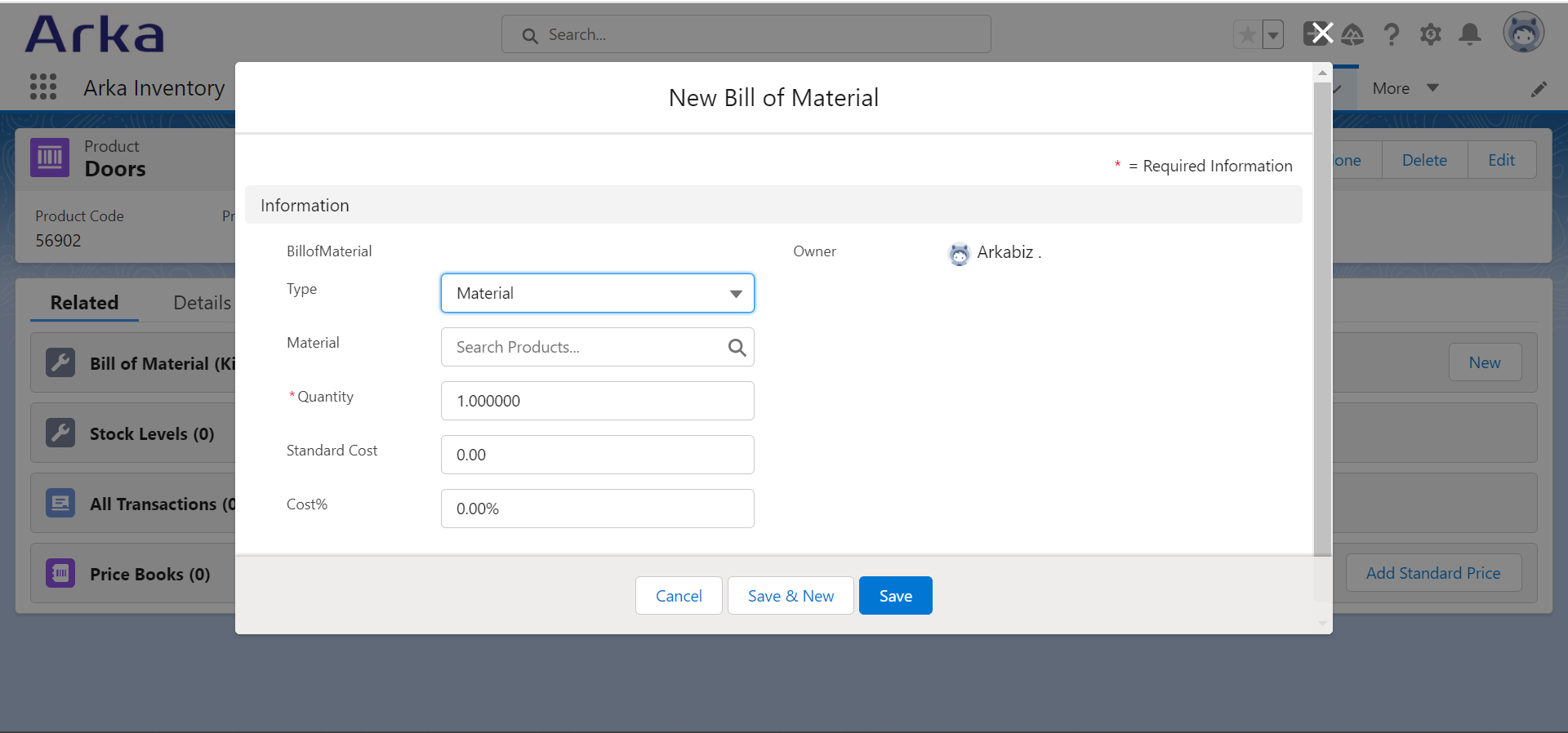Image resolution: width=1568 pixels, height=733 pixels.
Task: Open the Trailhead guidance icon
Action: [1353, 34]
